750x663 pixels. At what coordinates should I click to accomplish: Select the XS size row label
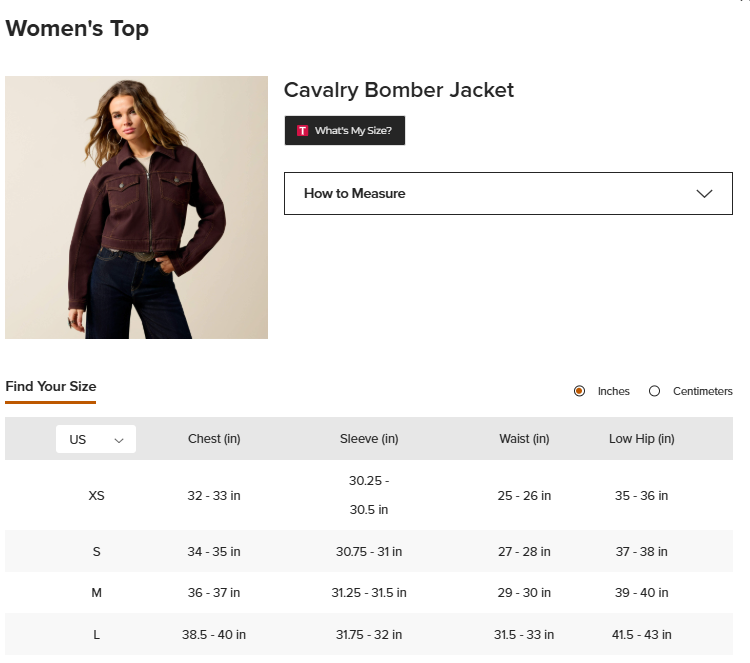(96, 496)
